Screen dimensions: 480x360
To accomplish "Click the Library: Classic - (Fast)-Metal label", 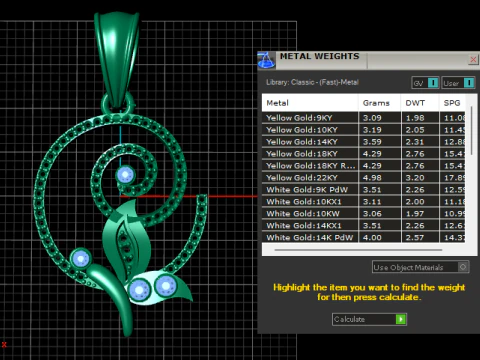I will coord(312,82).
